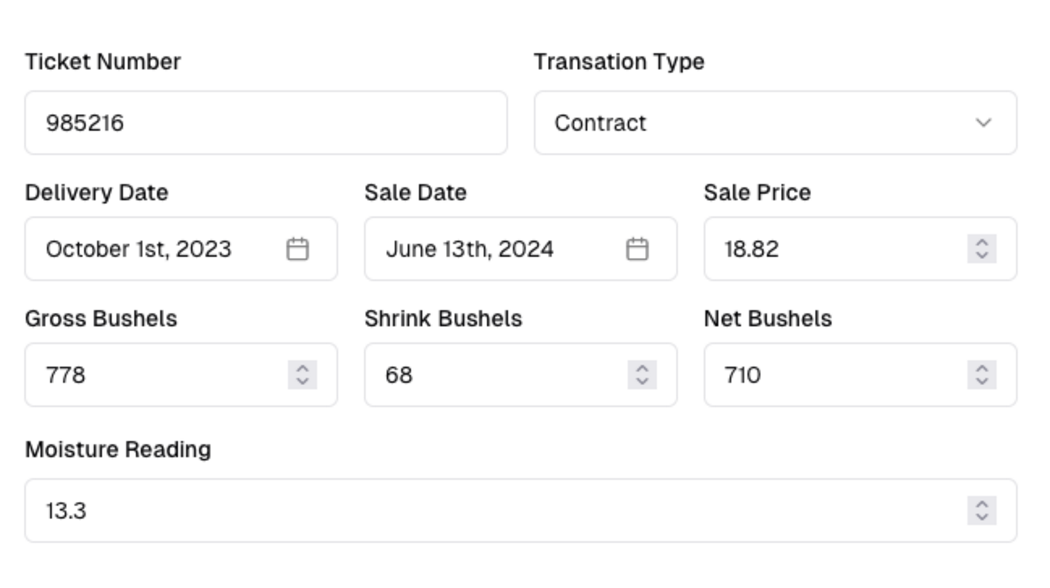Click the Sale Price stepper arrows

point(982,249)
